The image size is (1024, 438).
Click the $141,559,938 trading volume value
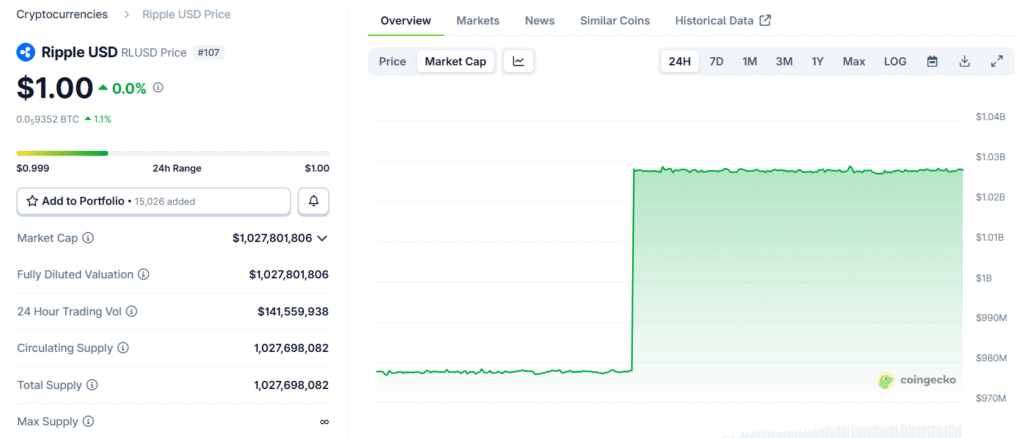click(293, 311)
